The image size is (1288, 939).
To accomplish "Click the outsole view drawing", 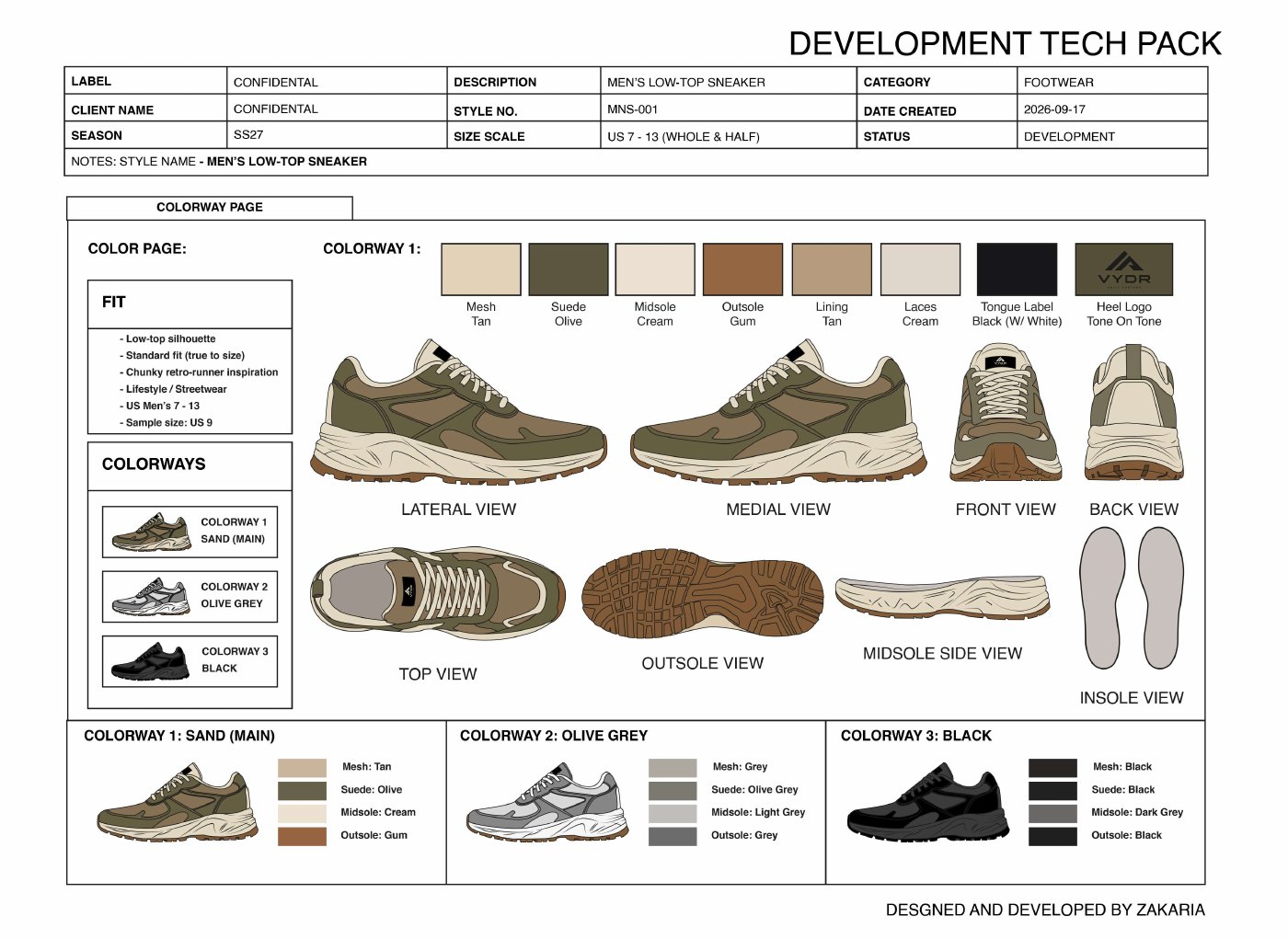I will 703,594.
